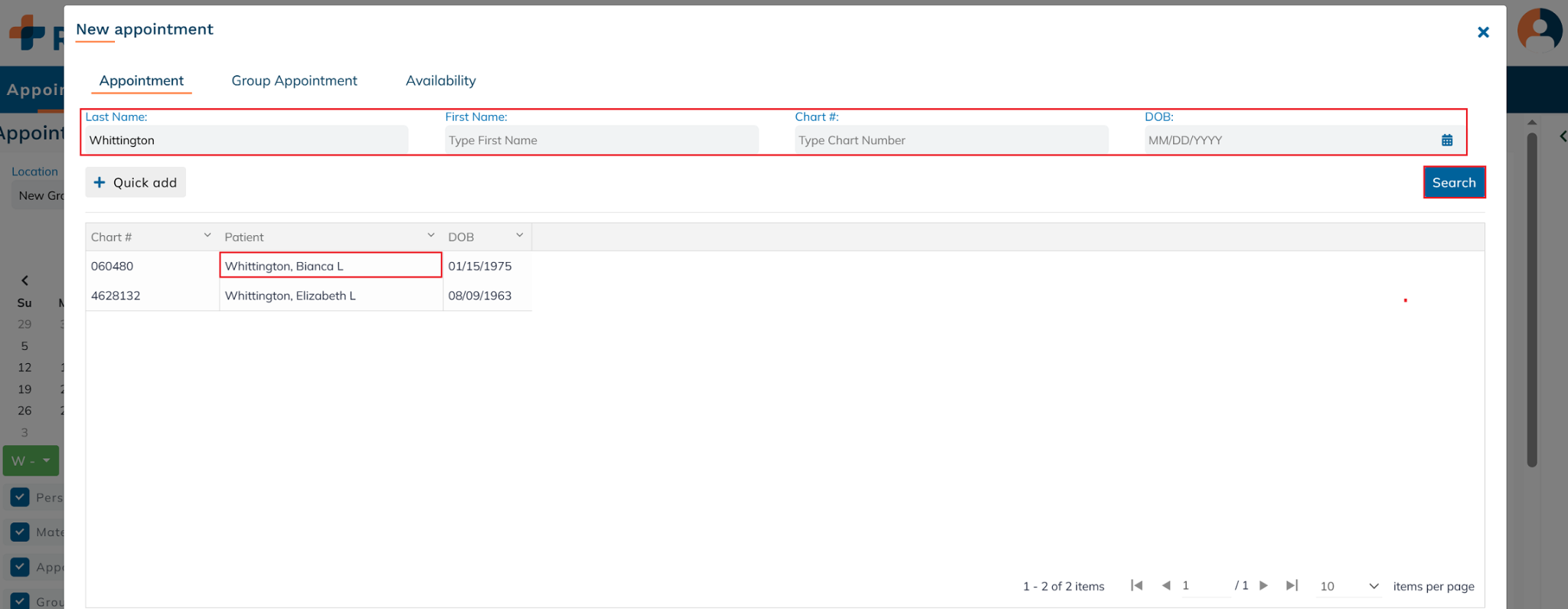Go to the previous results page
Screen dimensions: 1568x609
pos(1166,585)
